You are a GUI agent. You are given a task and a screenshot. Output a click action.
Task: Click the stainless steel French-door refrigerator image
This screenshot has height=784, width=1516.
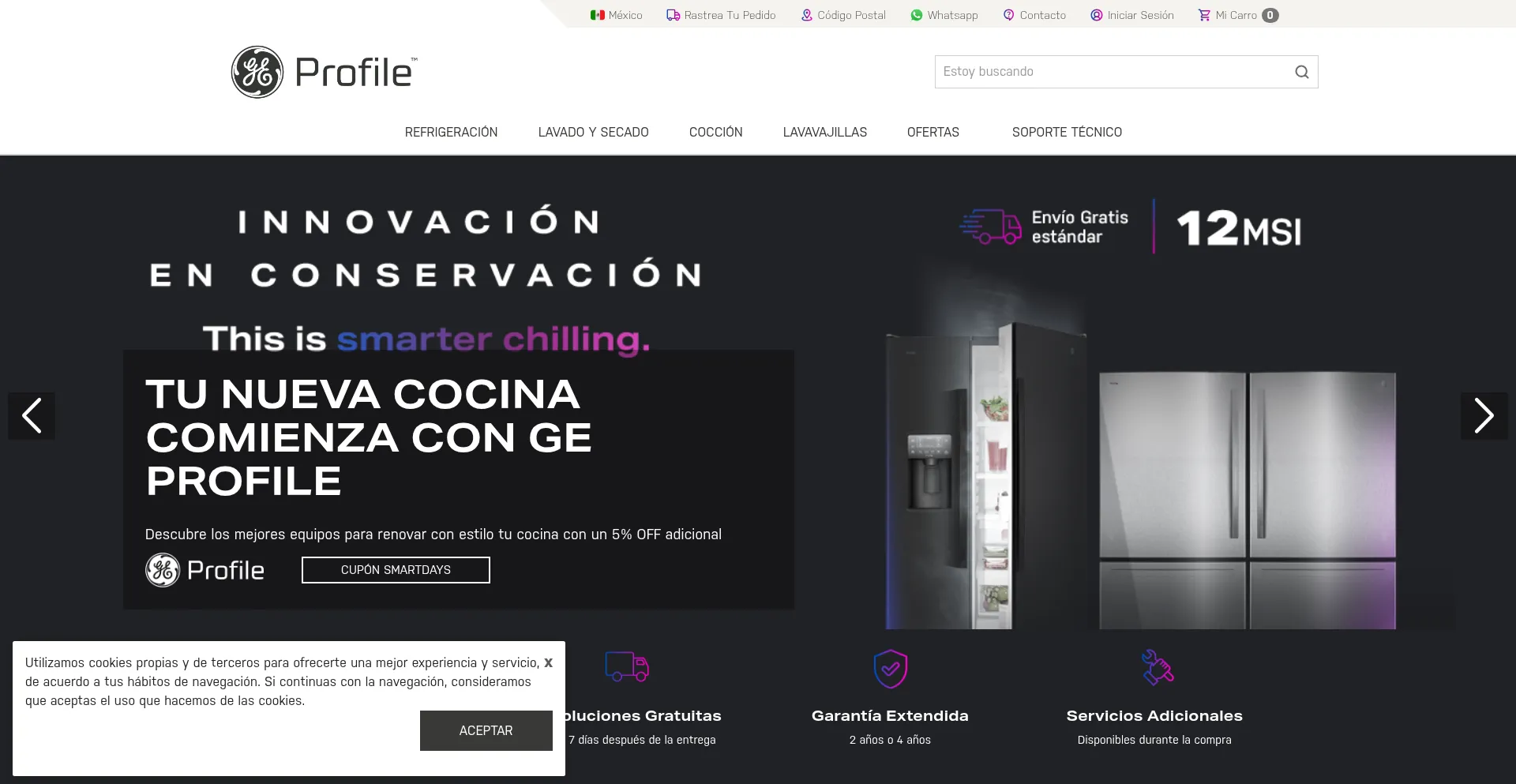[x=1248, y=500]
